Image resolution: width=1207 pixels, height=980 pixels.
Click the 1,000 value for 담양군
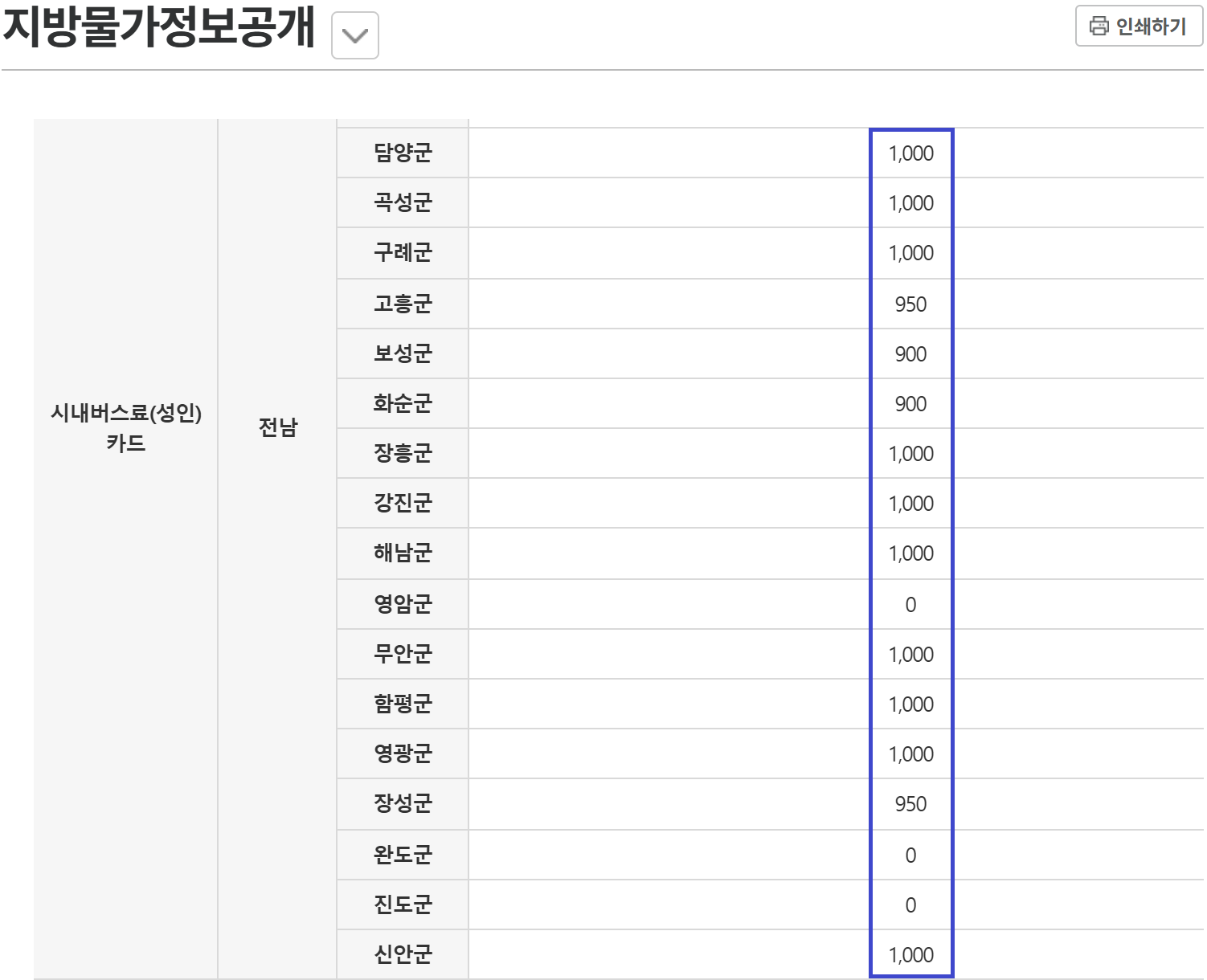[x=911, y=153]
